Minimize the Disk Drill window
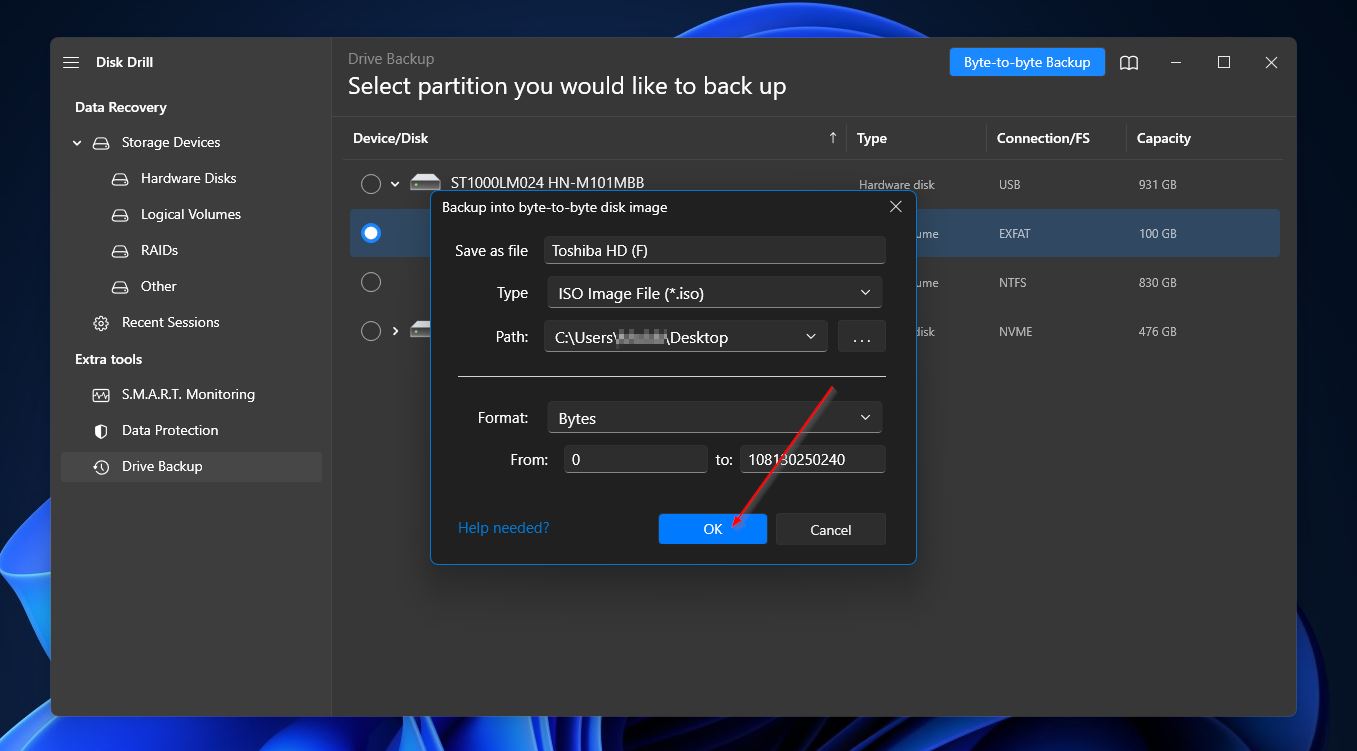Image resolution: width=1357 pixels, height=751 pixels. pos(1177,62)
